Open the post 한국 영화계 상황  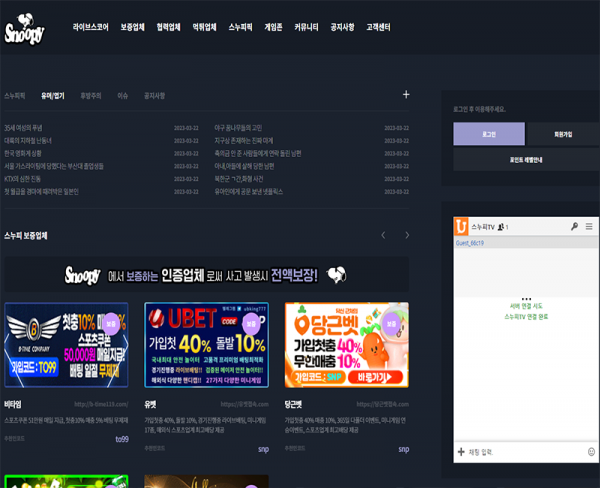(x=23, y=153)
